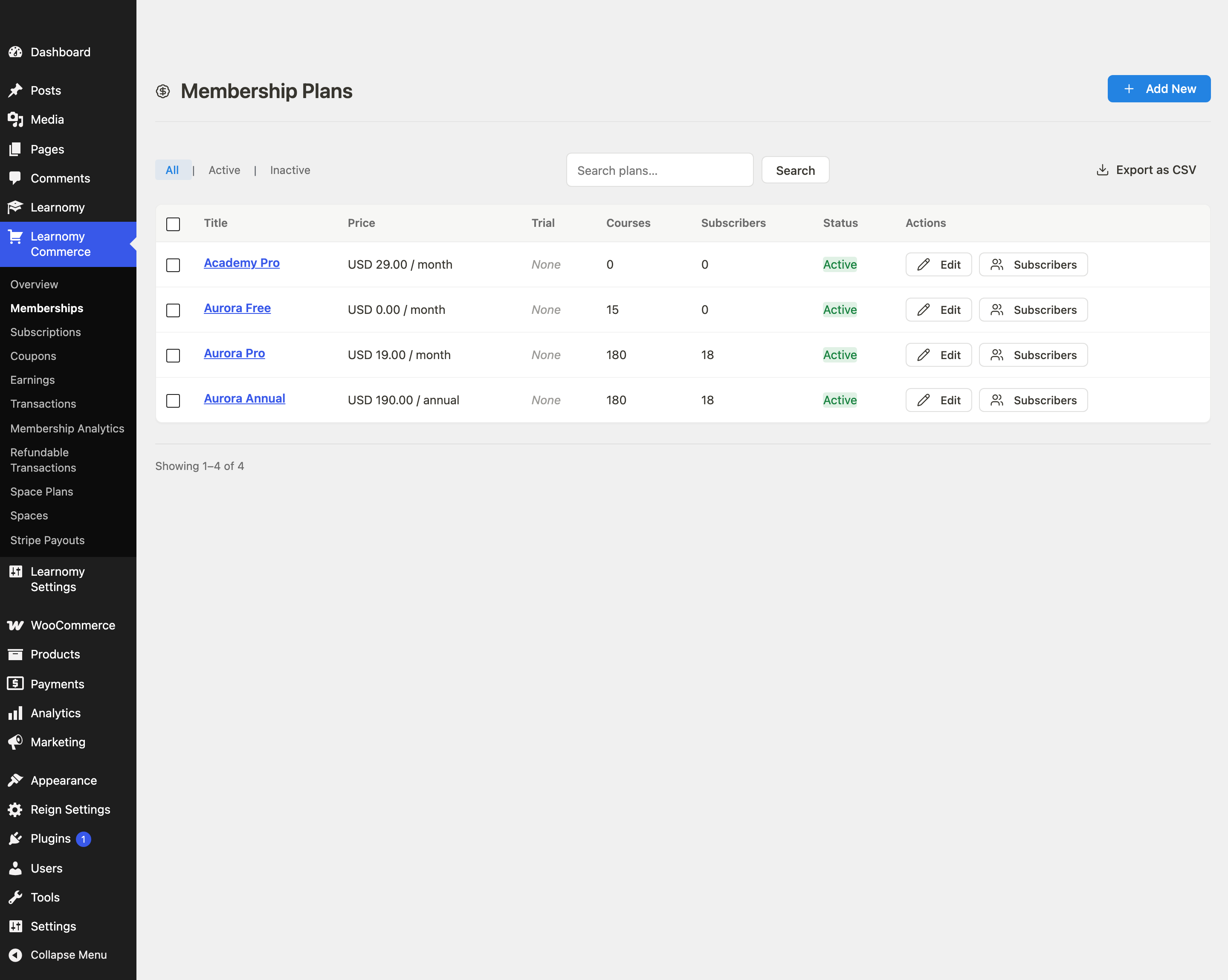Switch to the Inactive filter tab
This screenshot has width=1228, height=980.
(290, 170)
